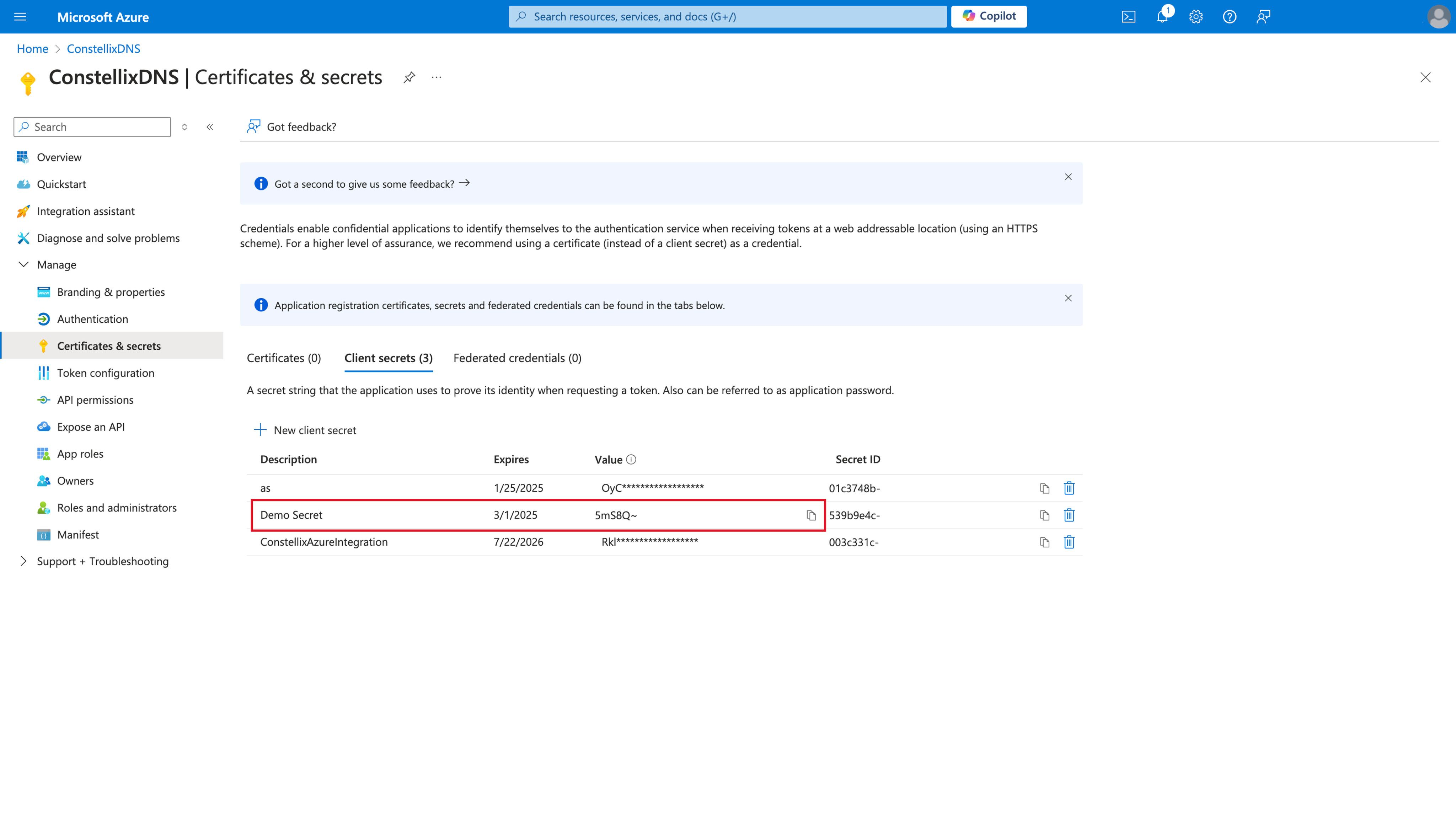Select the 1/25/2025 expiry date
The height and width of the screenshot is (836, 1456).
[x=518, y=488]
